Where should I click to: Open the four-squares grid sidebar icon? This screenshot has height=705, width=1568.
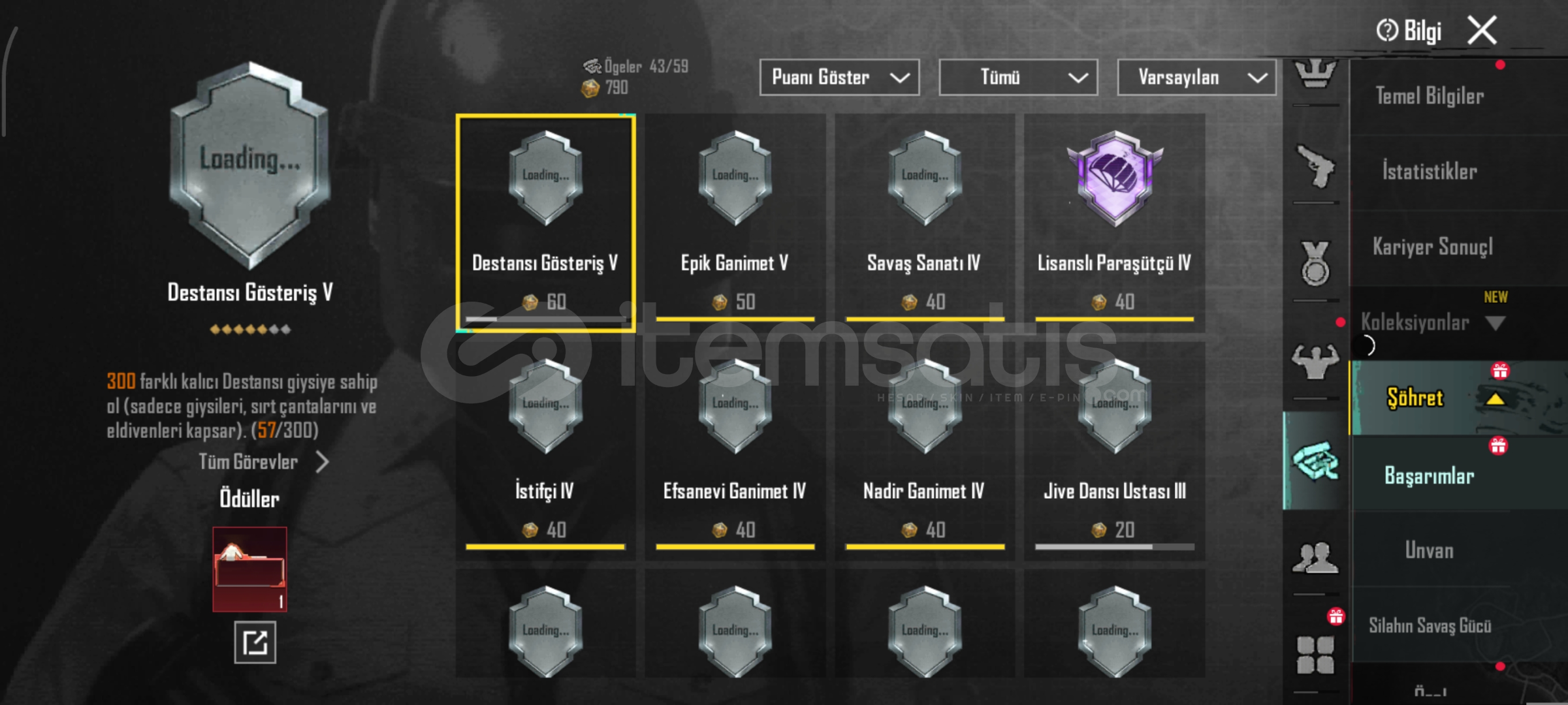(x=1315, y=655)
